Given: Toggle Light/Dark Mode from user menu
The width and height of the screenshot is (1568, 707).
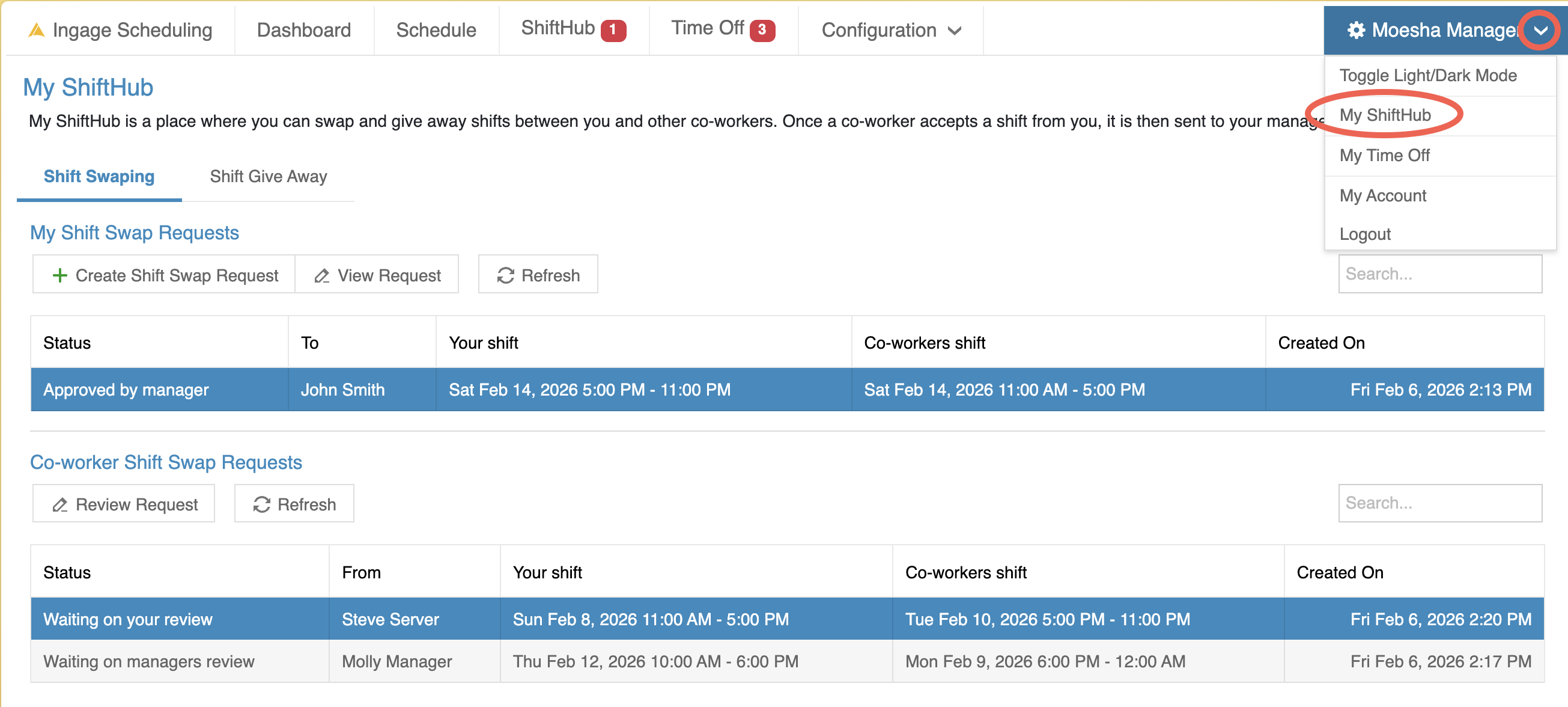Looking at the screenshot, I should 1427,76.
